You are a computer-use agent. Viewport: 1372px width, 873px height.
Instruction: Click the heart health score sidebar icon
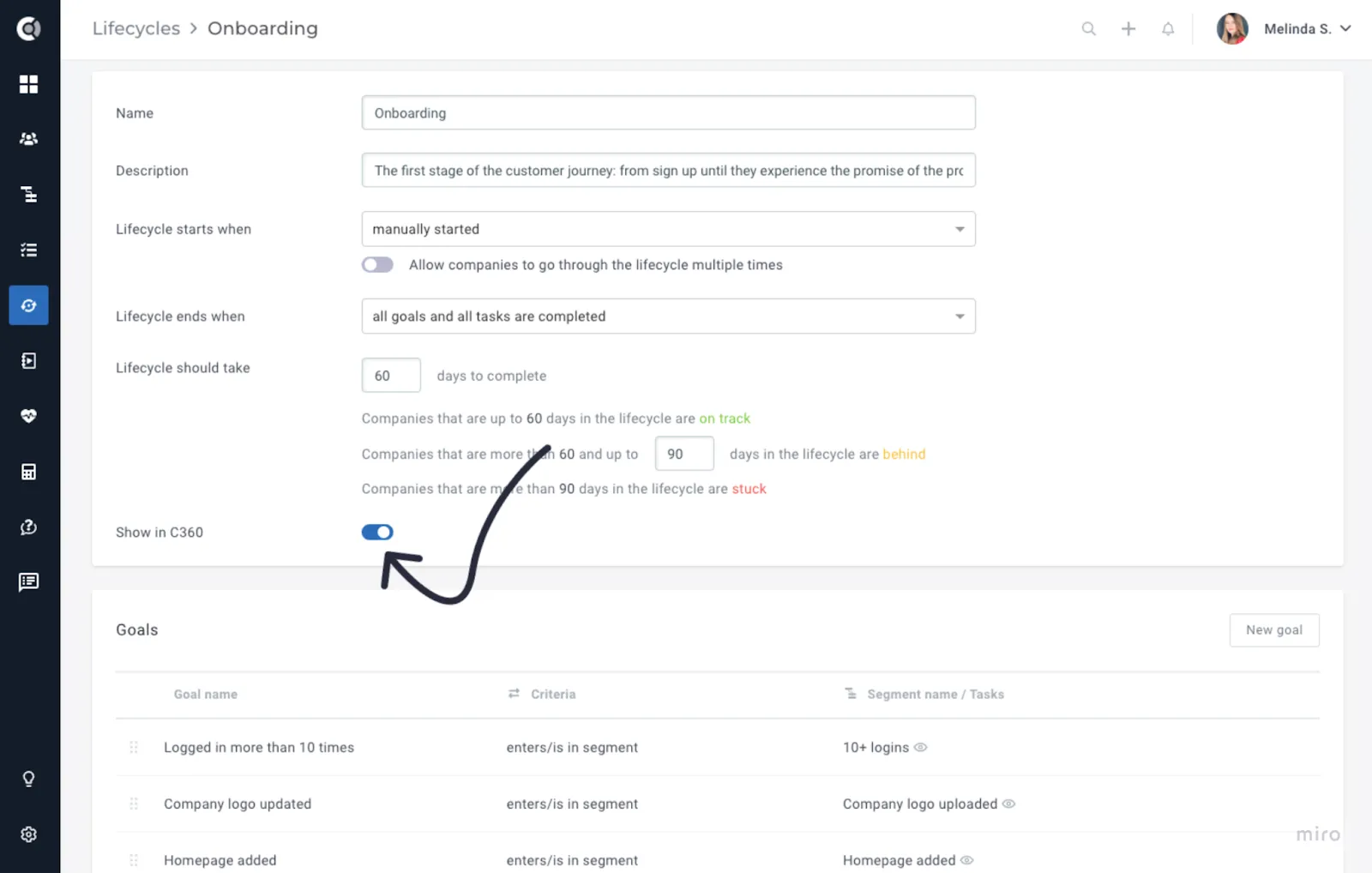click(28, 416)
